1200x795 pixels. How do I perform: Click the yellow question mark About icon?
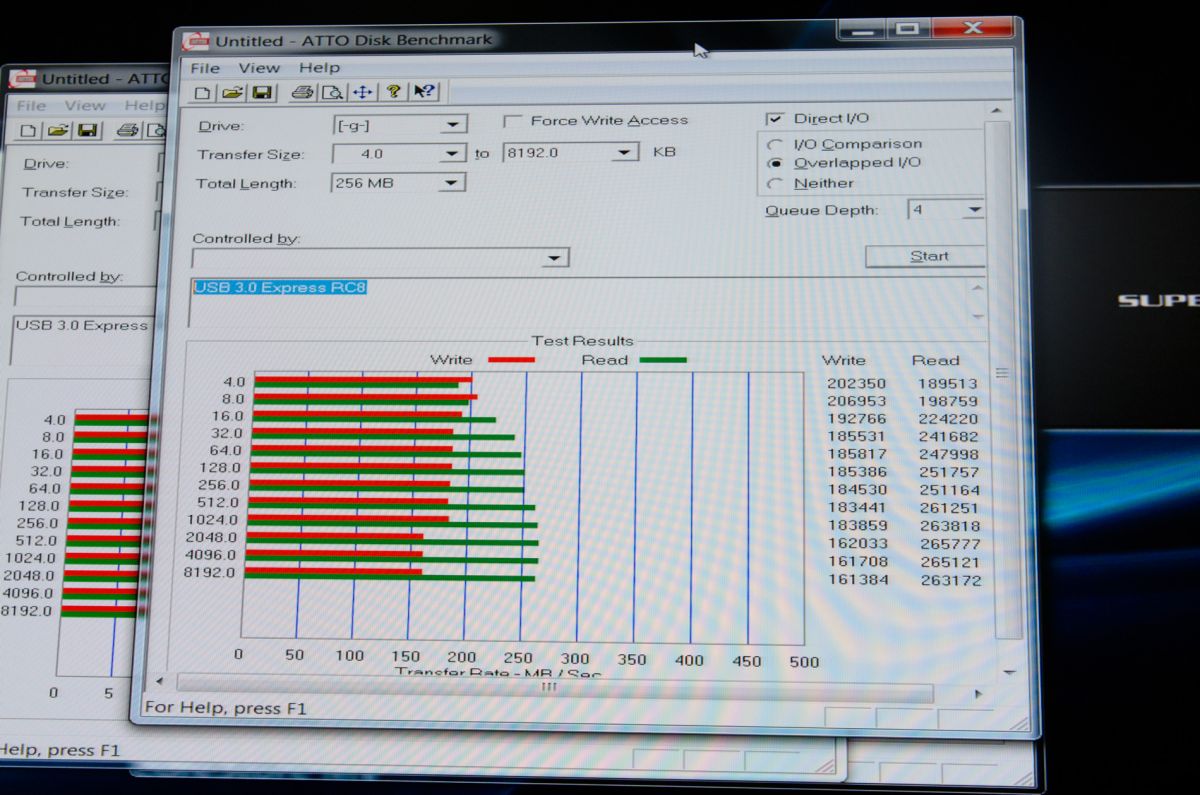[x=394, y=91]
